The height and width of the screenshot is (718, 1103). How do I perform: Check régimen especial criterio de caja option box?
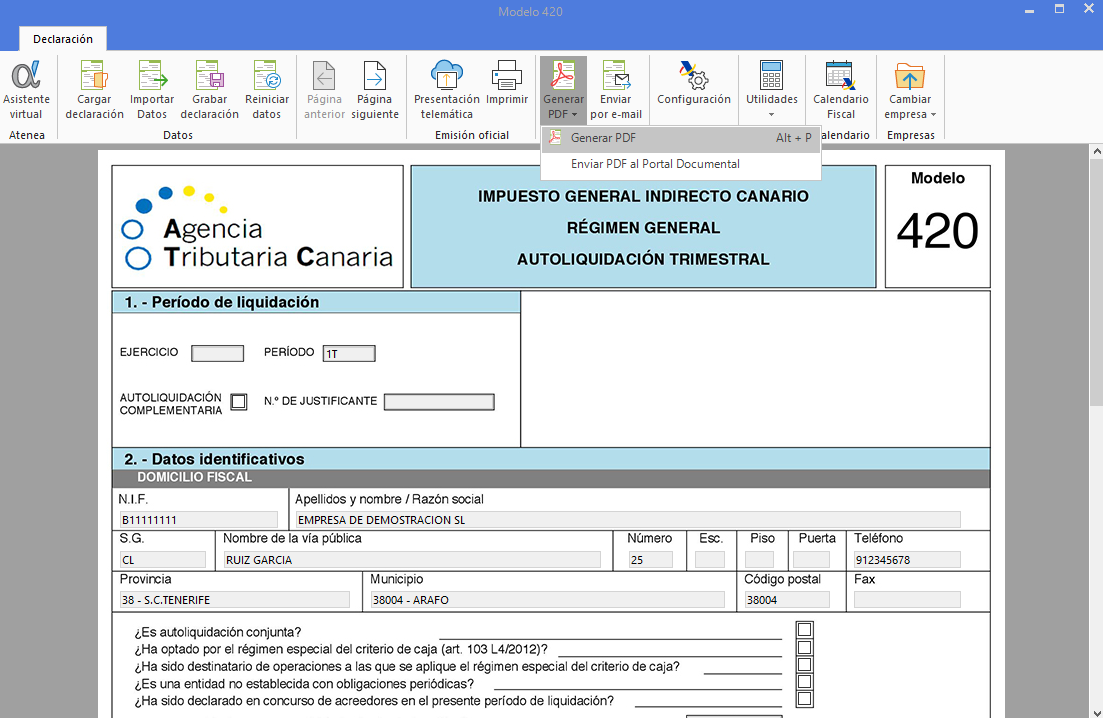(x=805, y=647)
